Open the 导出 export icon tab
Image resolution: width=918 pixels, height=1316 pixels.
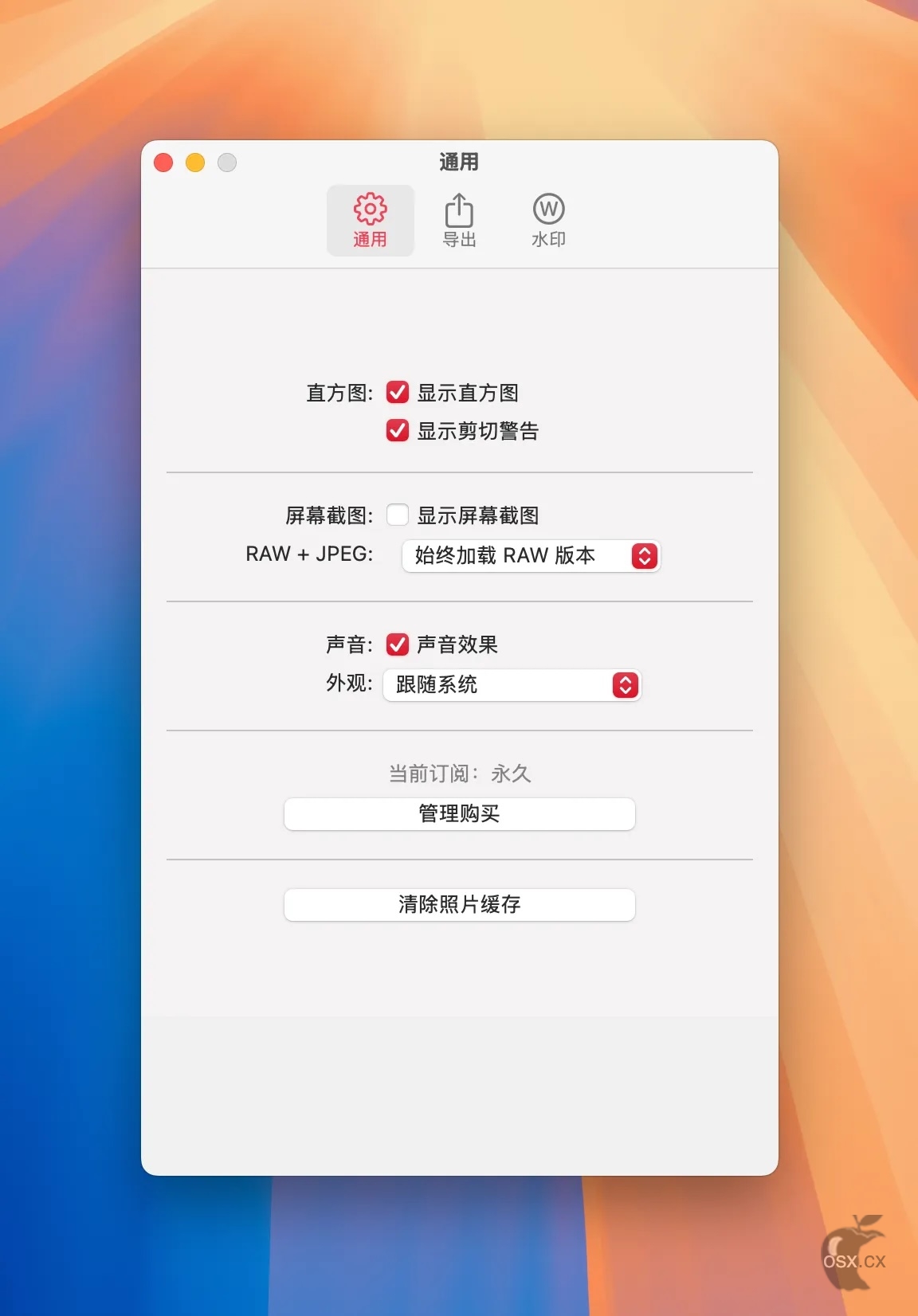pyautogui.click(x=459, y=221)
